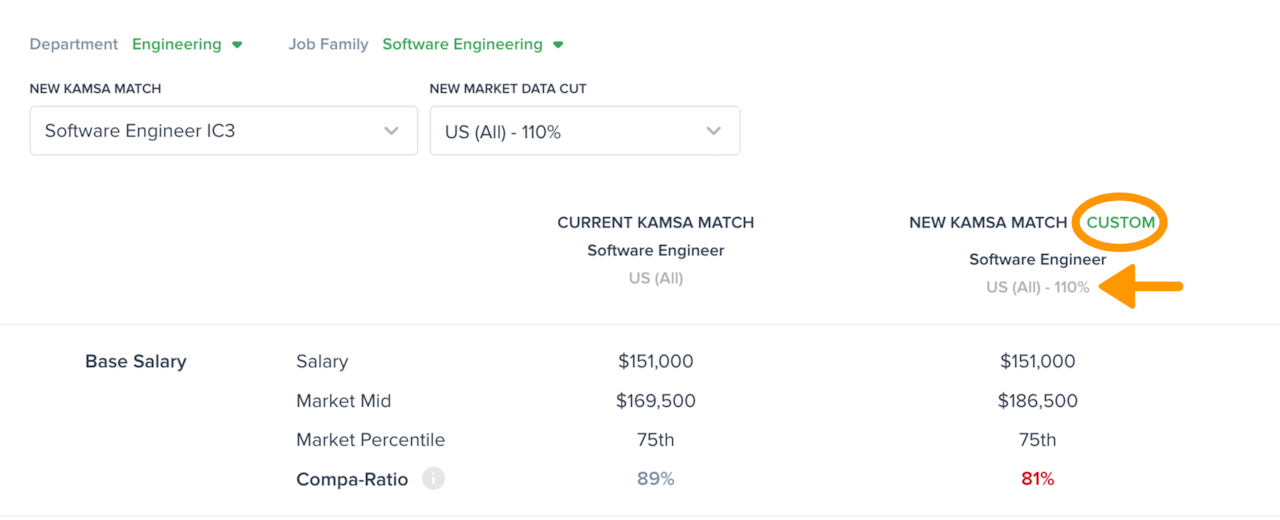1280x520 pixels.
Task: Click the gray US (All) - 110% subtitle
Action: (1038, 287)
